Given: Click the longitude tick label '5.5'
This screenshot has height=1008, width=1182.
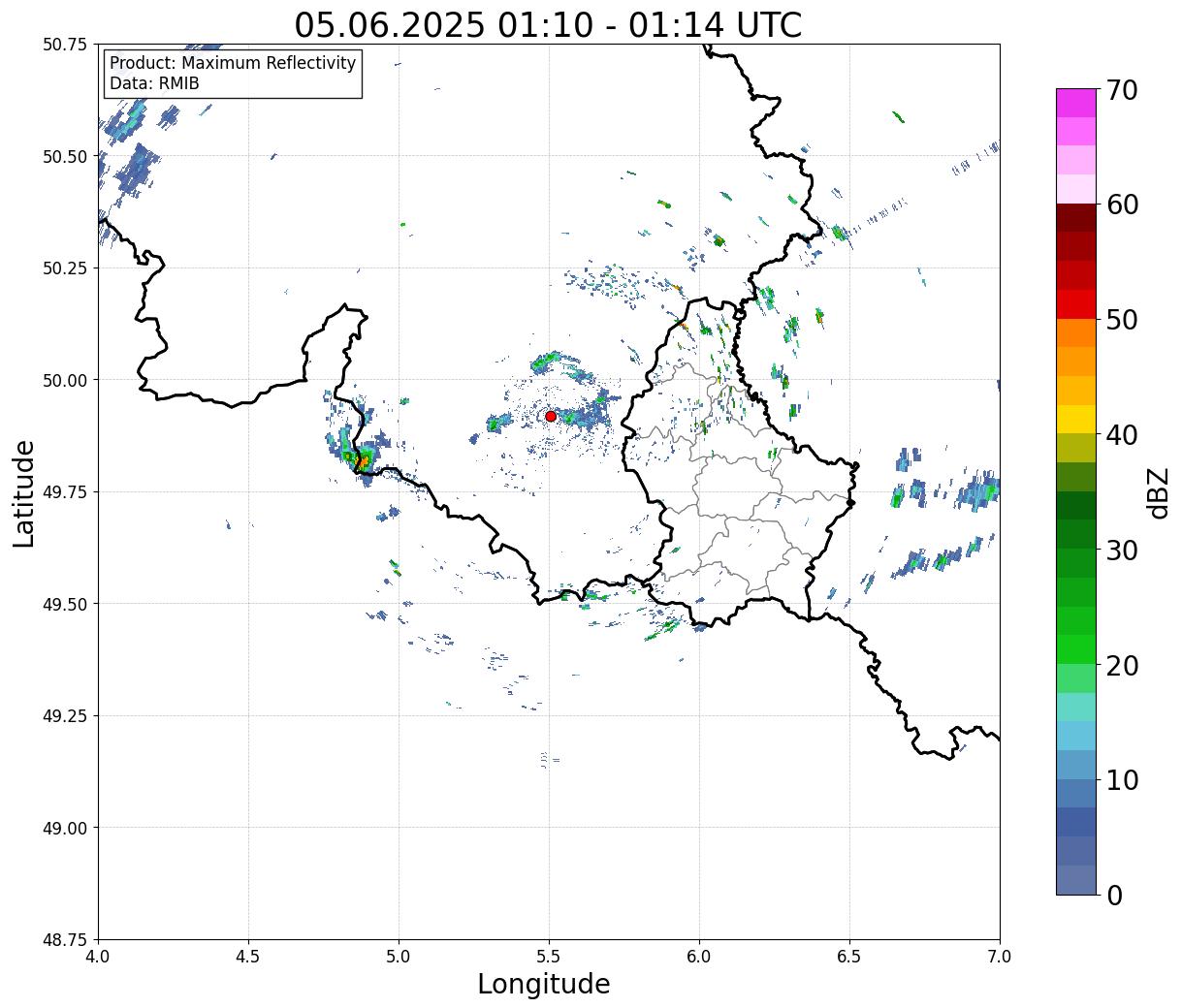Looking at the screenshot, I should 549,957.
